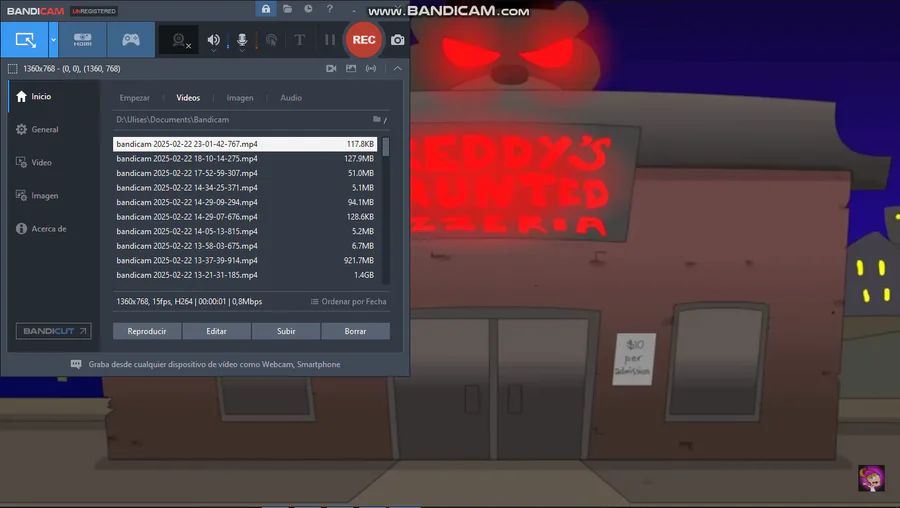Switch to the Audio tab

(x=291, y=98)
